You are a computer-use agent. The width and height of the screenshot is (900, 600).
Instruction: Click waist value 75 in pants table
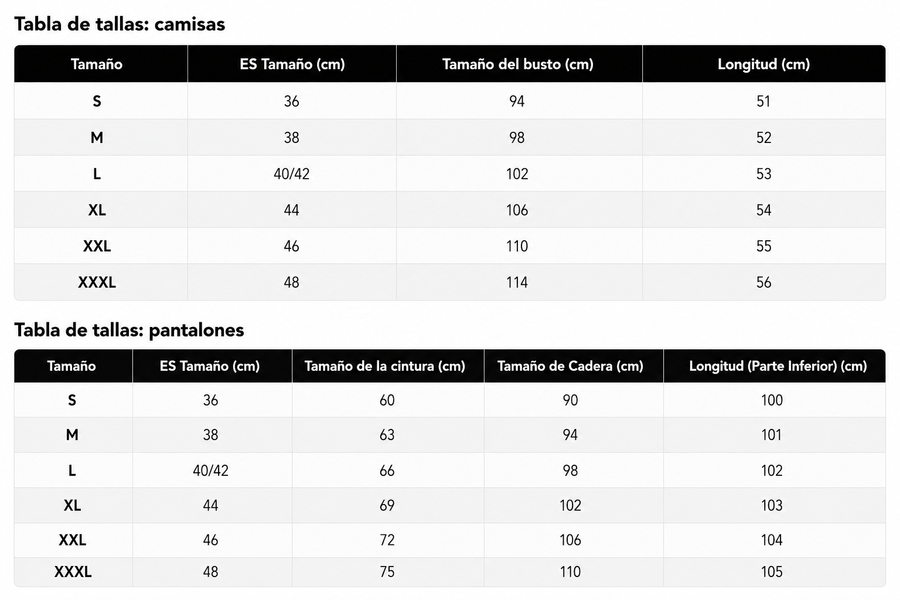coord(387,572)
